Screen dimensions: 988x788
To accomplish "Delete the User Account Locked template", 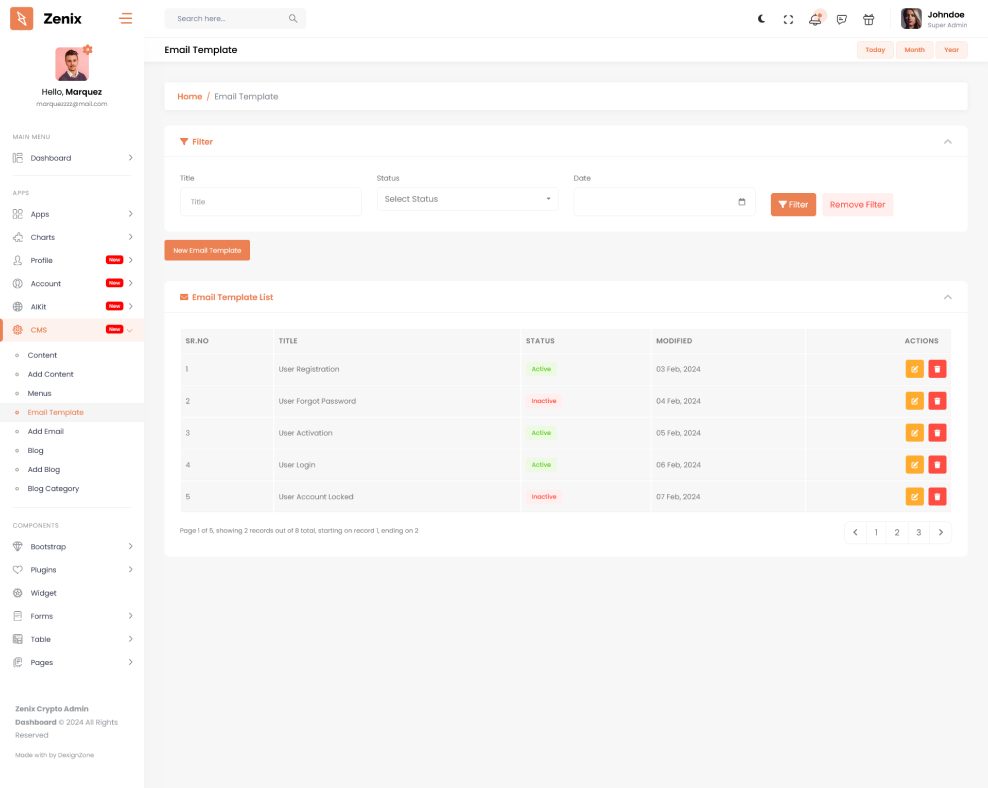I will tap(937, 497).
